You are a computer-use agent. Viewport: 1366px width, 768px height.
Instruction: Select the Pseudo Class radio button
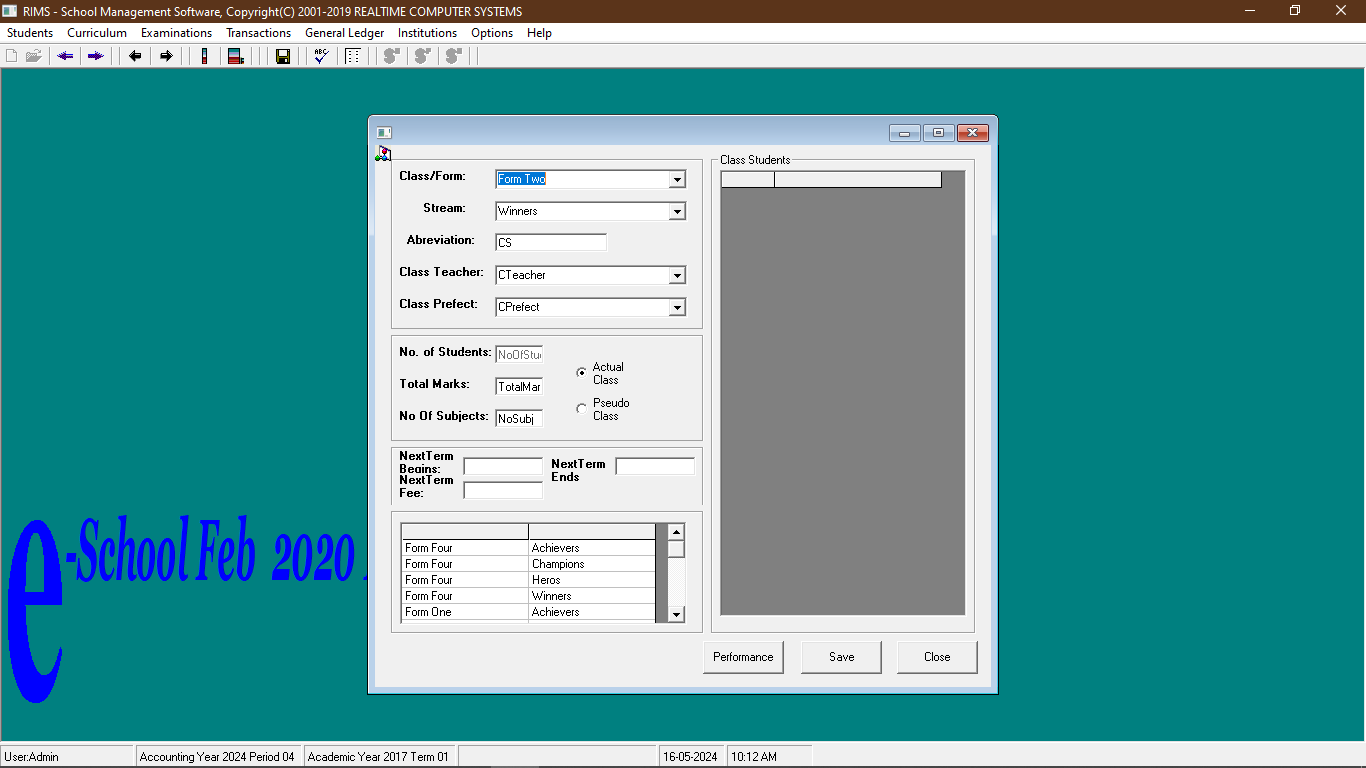pos(582,409)
